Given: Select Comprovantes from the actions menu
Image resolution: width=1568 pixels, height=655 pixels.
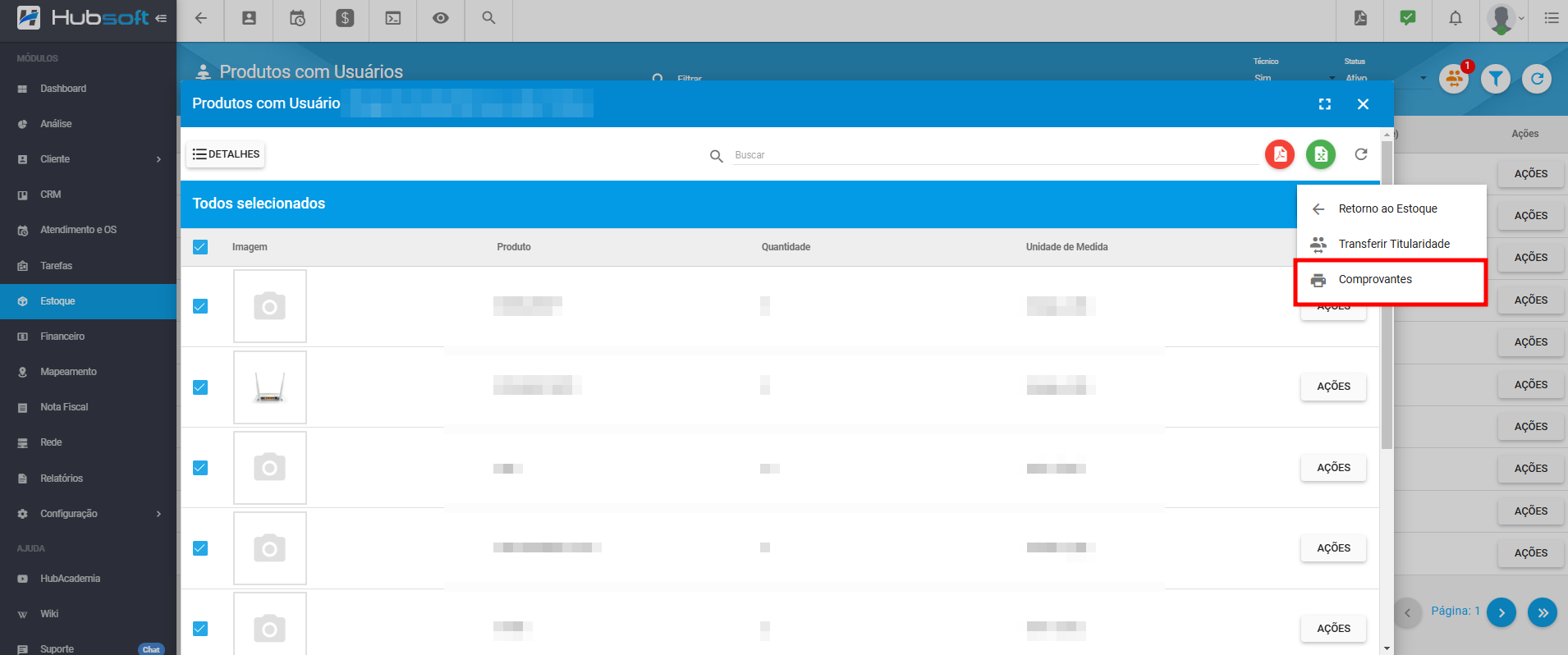Looking at the screenshot, I should (x=1375, y=280).
